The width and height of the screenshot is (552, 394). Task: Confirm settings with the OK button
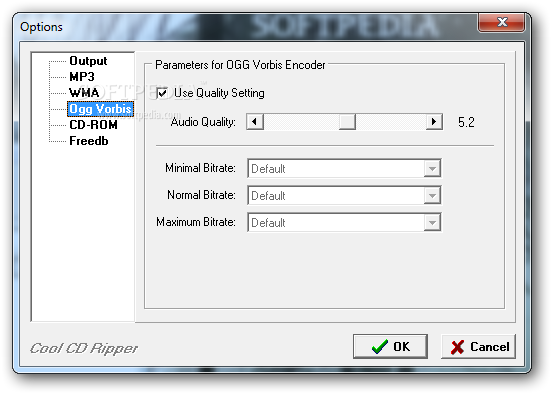tap(390, 347)
